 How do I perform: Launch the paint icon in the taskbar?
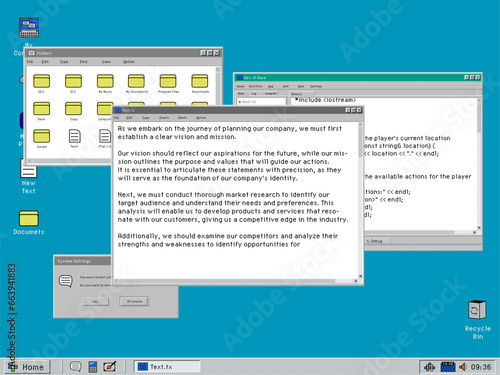click(x=109, y=367)
